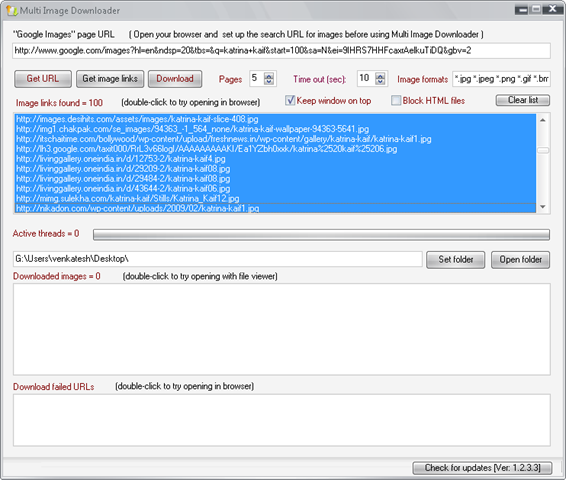
Task: Maximize the Multi Image Downloader window
Action: click(x=536, y=10)
